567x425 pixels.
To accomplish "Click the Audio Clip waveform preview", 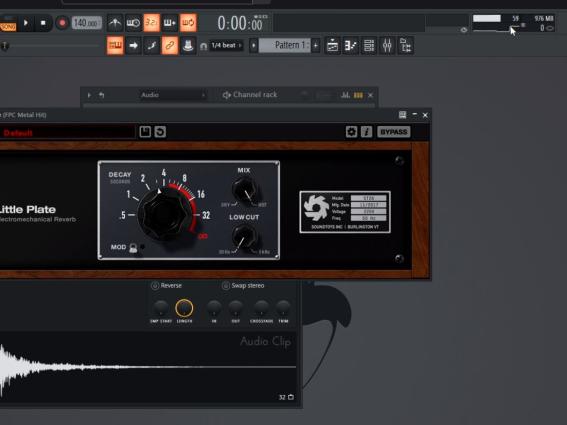I will [x=148, y=367].
